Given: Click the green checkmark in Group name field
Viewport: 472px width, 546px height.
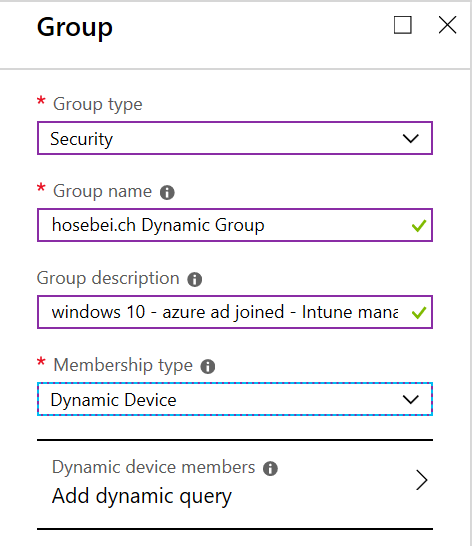Looking at the screenshot, I should pyautogui.click(x=419, y=226).
